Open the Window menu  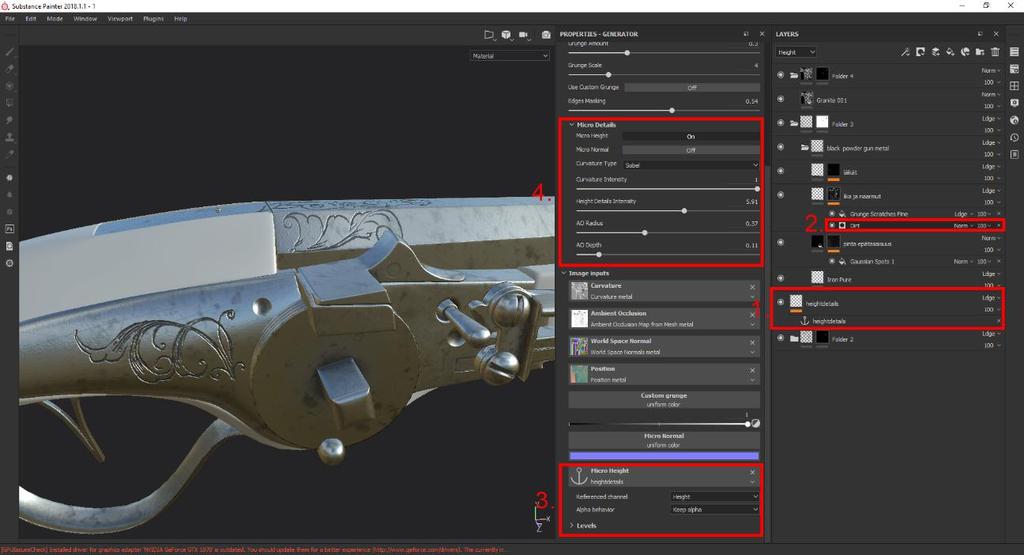pyautogui.click(x=85, y=19)
